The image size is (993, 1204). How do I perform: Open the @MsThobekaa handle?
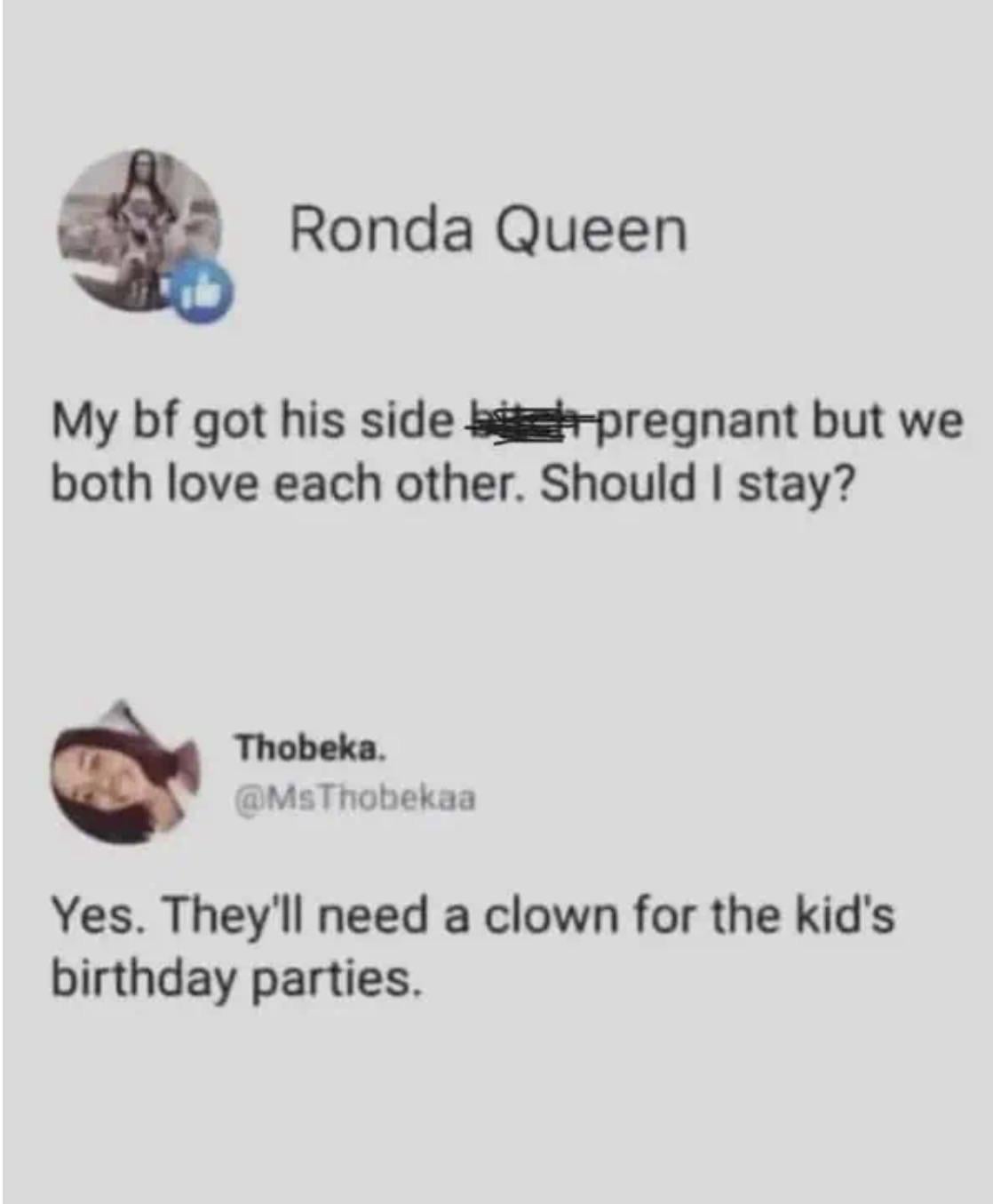pos(354,798)
